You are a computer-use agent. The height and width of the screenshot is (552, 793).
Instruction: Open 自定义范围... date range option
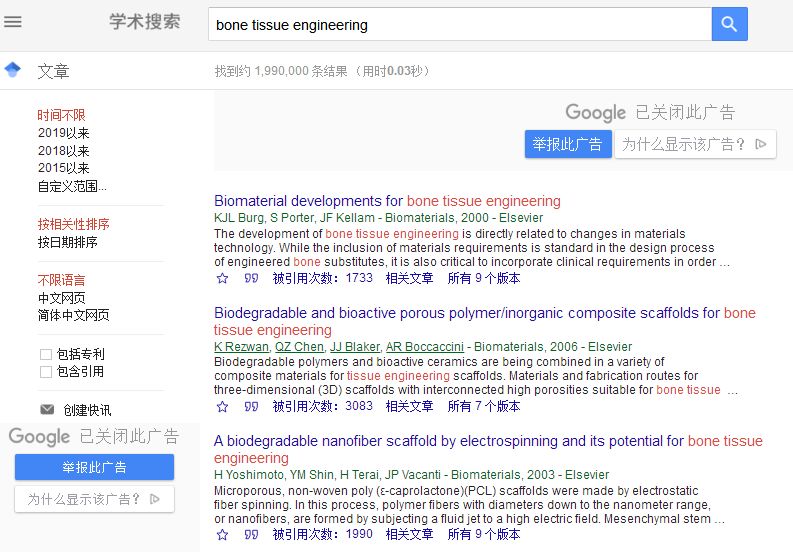coord(72,186)
